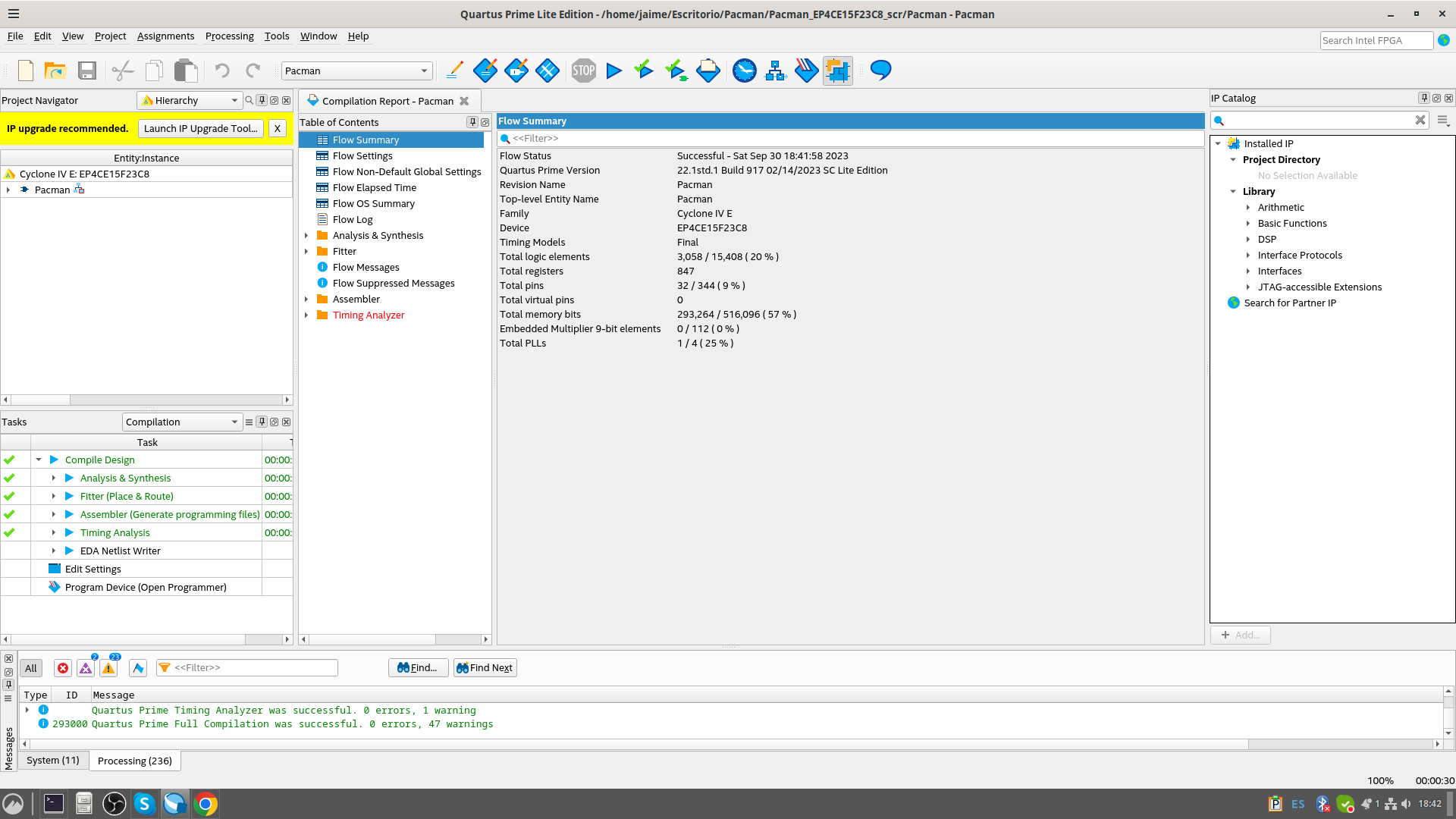This screenshot has height=819, width=1456.
Task: Collapse the Compile Design task
Action: [x=39, y=460]
